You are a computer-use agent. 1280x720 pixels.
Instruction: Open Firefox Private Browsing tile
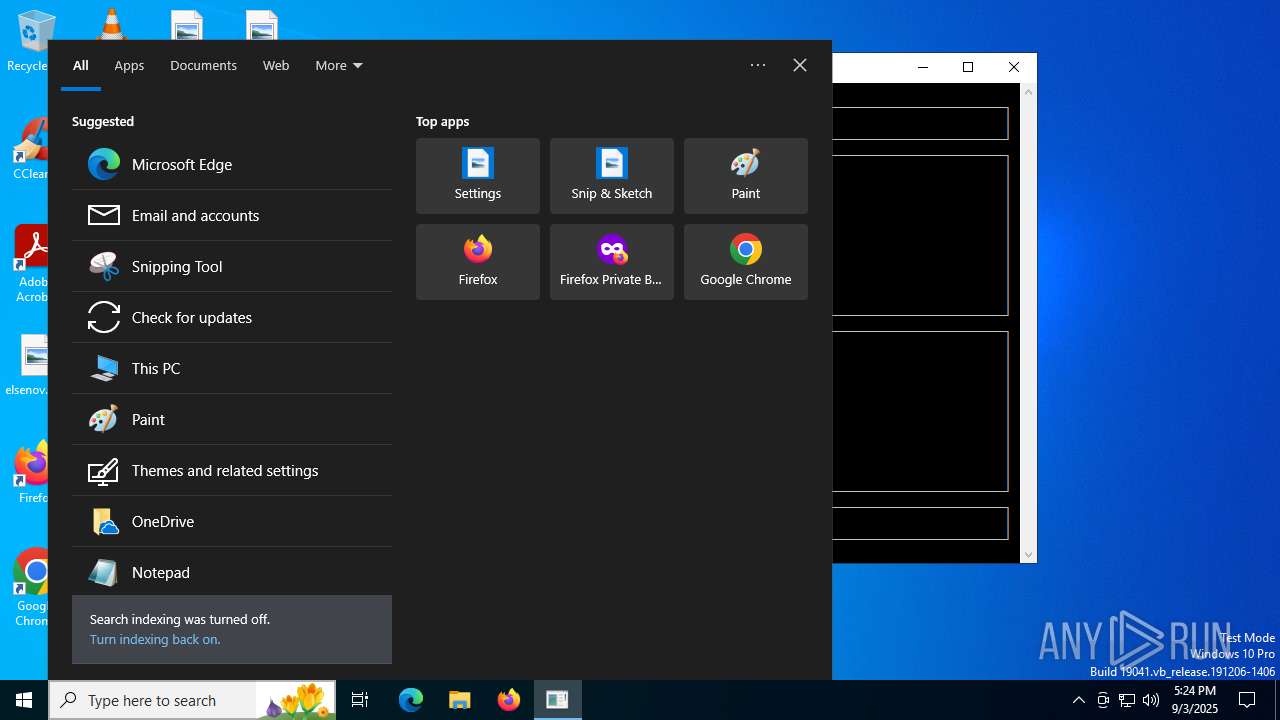pyautogui.click(x=612, y=262)
